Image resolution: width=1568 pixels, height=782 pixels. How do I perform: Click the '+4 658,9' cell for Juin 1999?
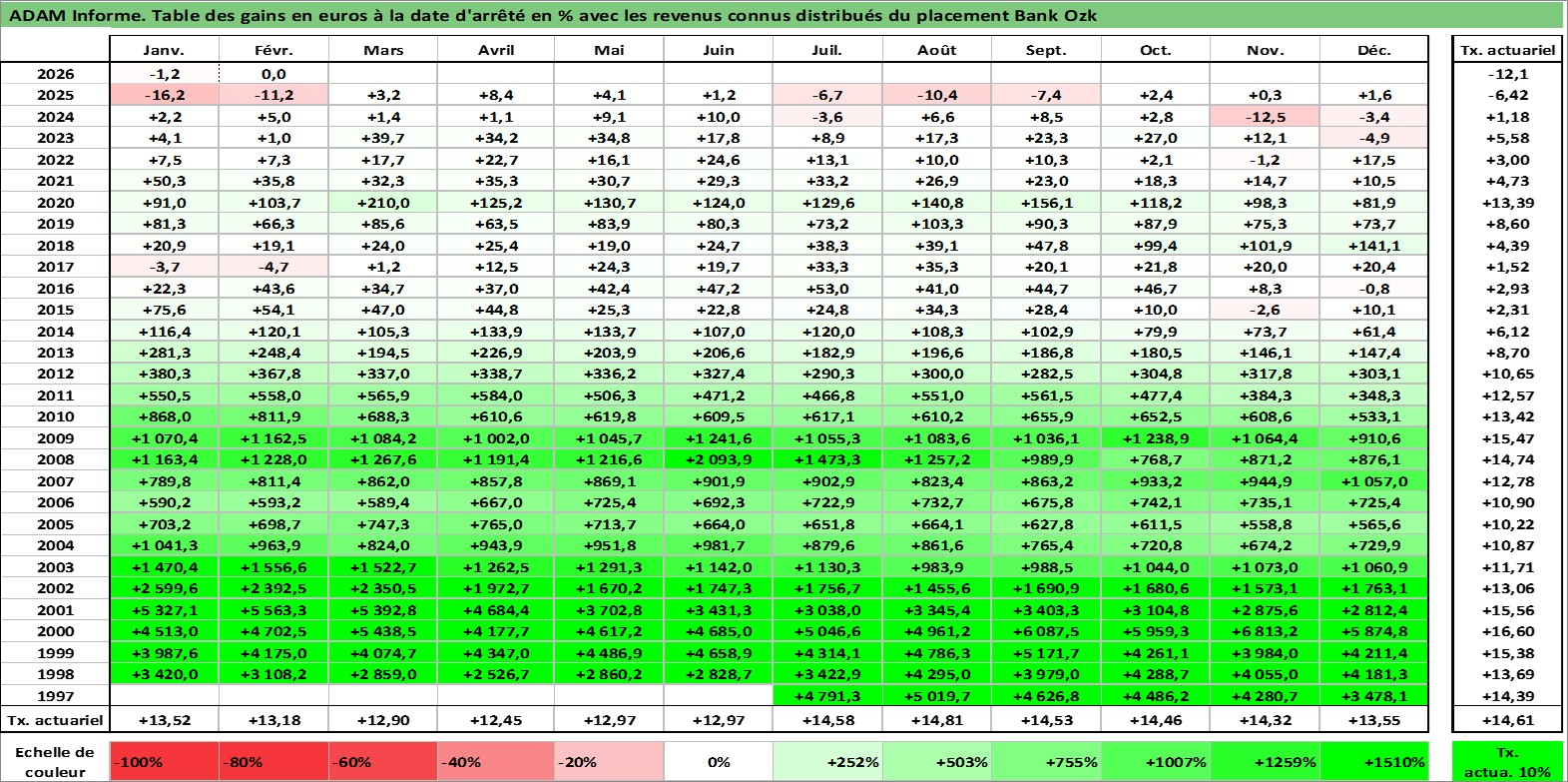click(719, 653)
